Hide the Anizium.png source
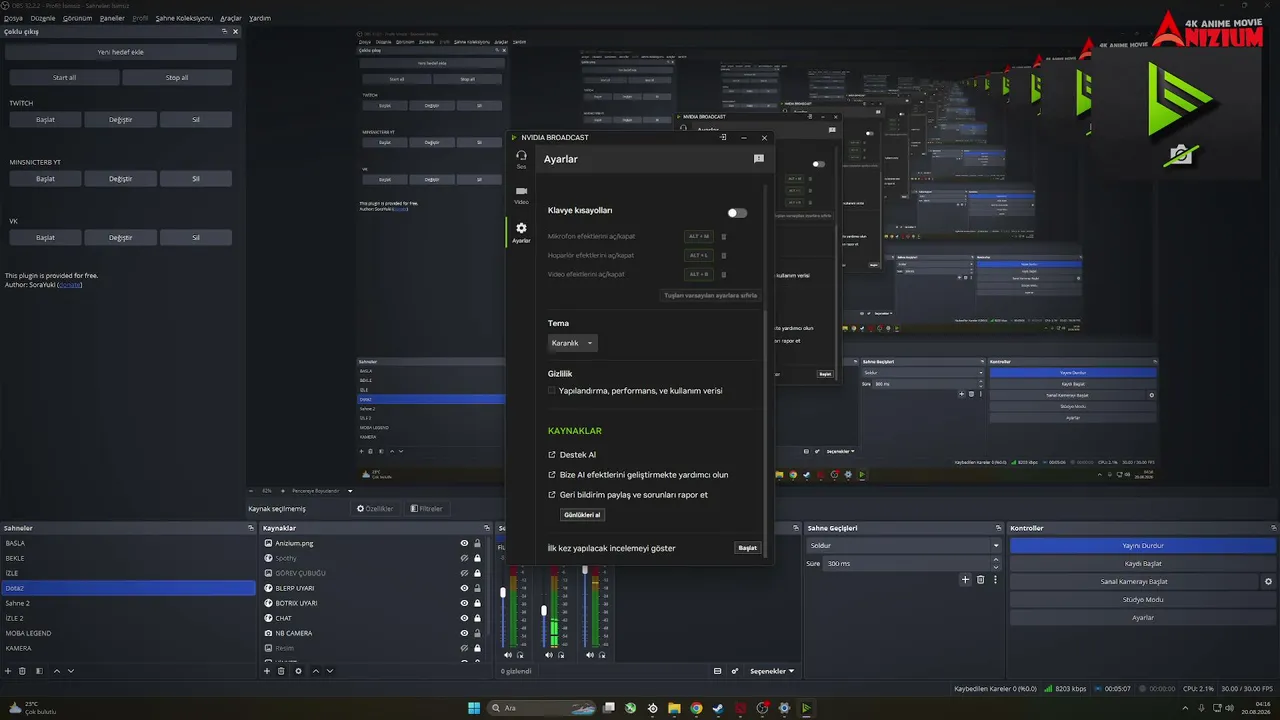 pos(464,544)
